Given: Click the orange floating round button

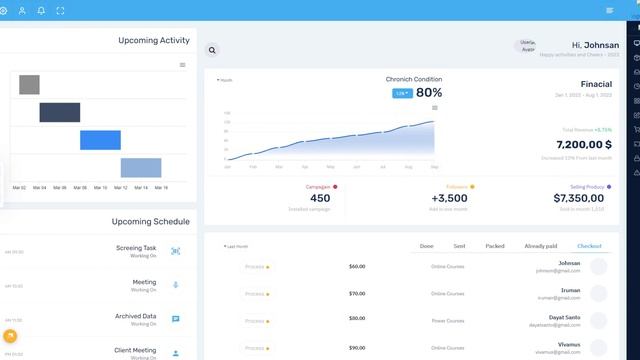Looking at the screenshot, I should [10, 336].
